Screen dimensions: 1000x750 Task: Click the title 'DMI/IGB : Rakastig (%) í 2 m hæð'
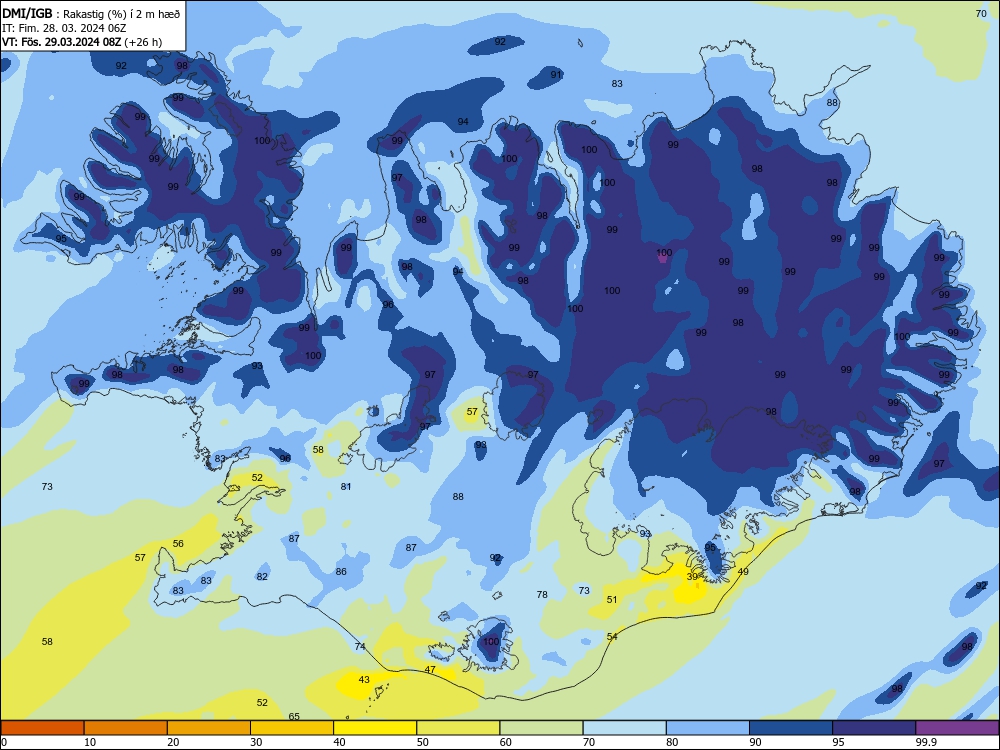(91, 13)
